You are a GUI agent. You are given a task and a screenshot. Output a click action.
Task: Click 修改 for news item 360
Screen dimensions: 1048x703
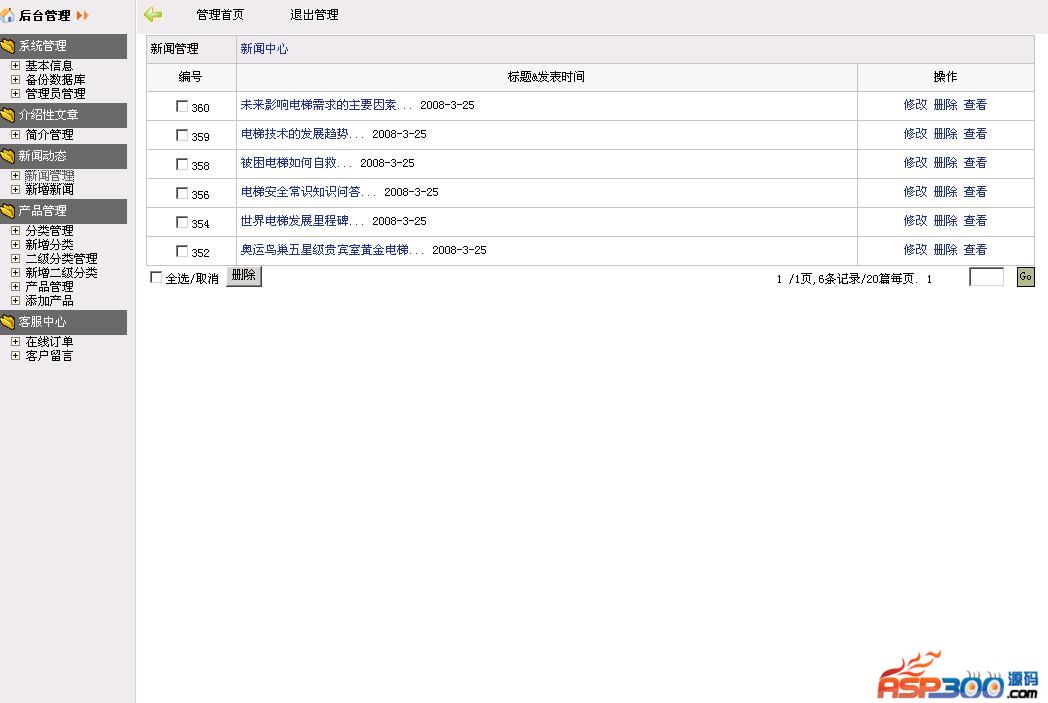915,105
